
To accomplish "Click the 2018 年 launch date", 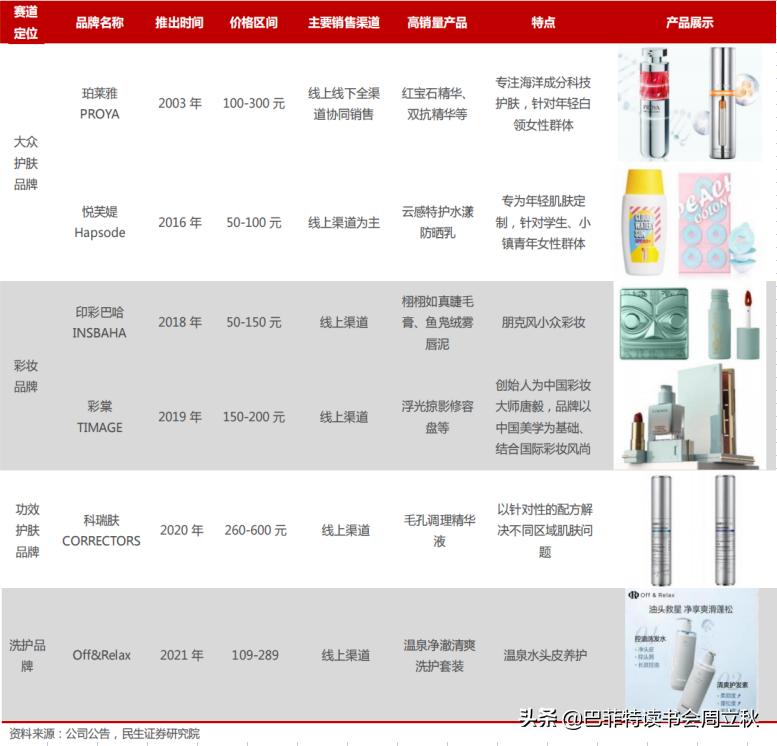I will coord(180,322).
